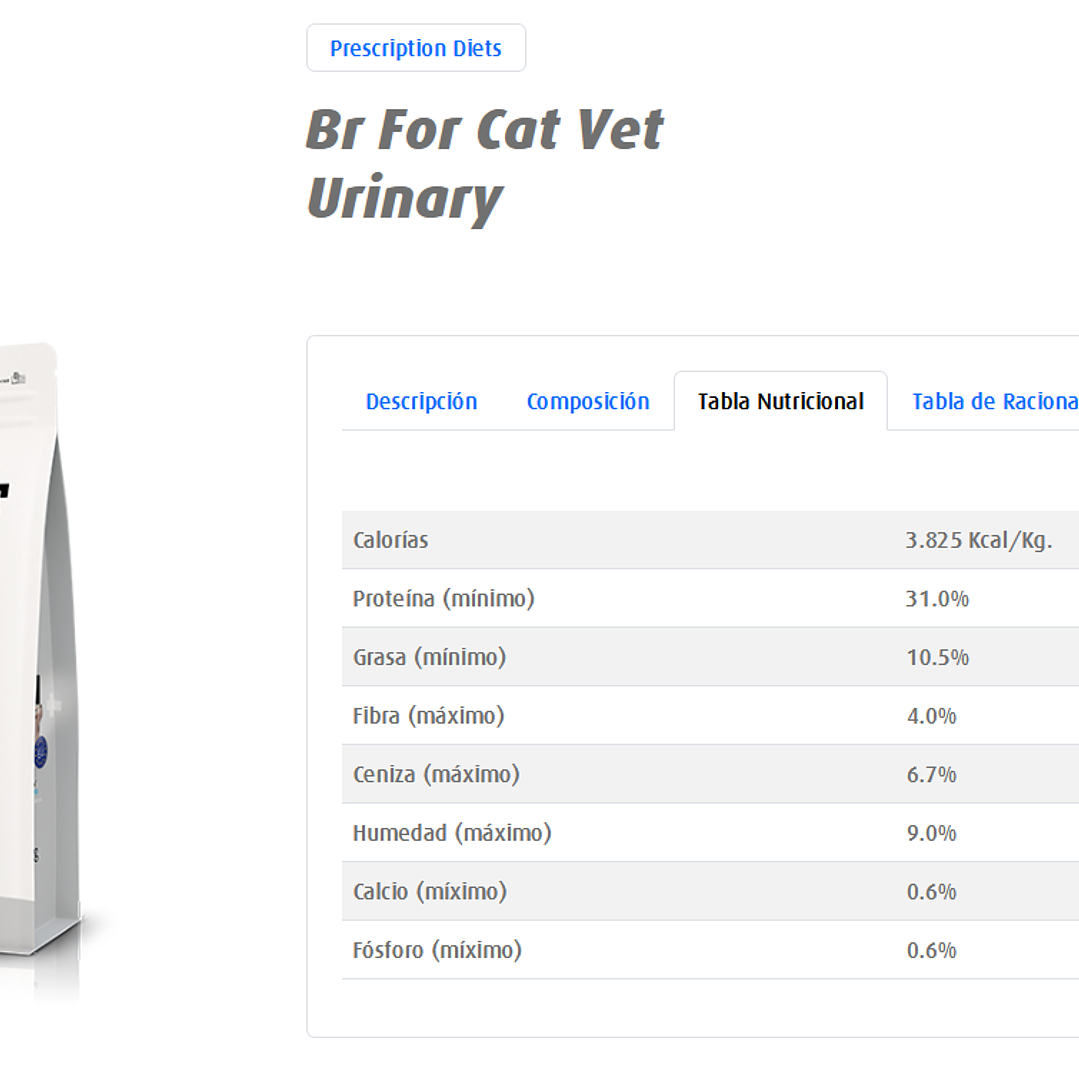Image resolution: width=1079 pixels, height=1079 pixels.
Task: Open the Composición tab
Action: (x=588, y=401)
